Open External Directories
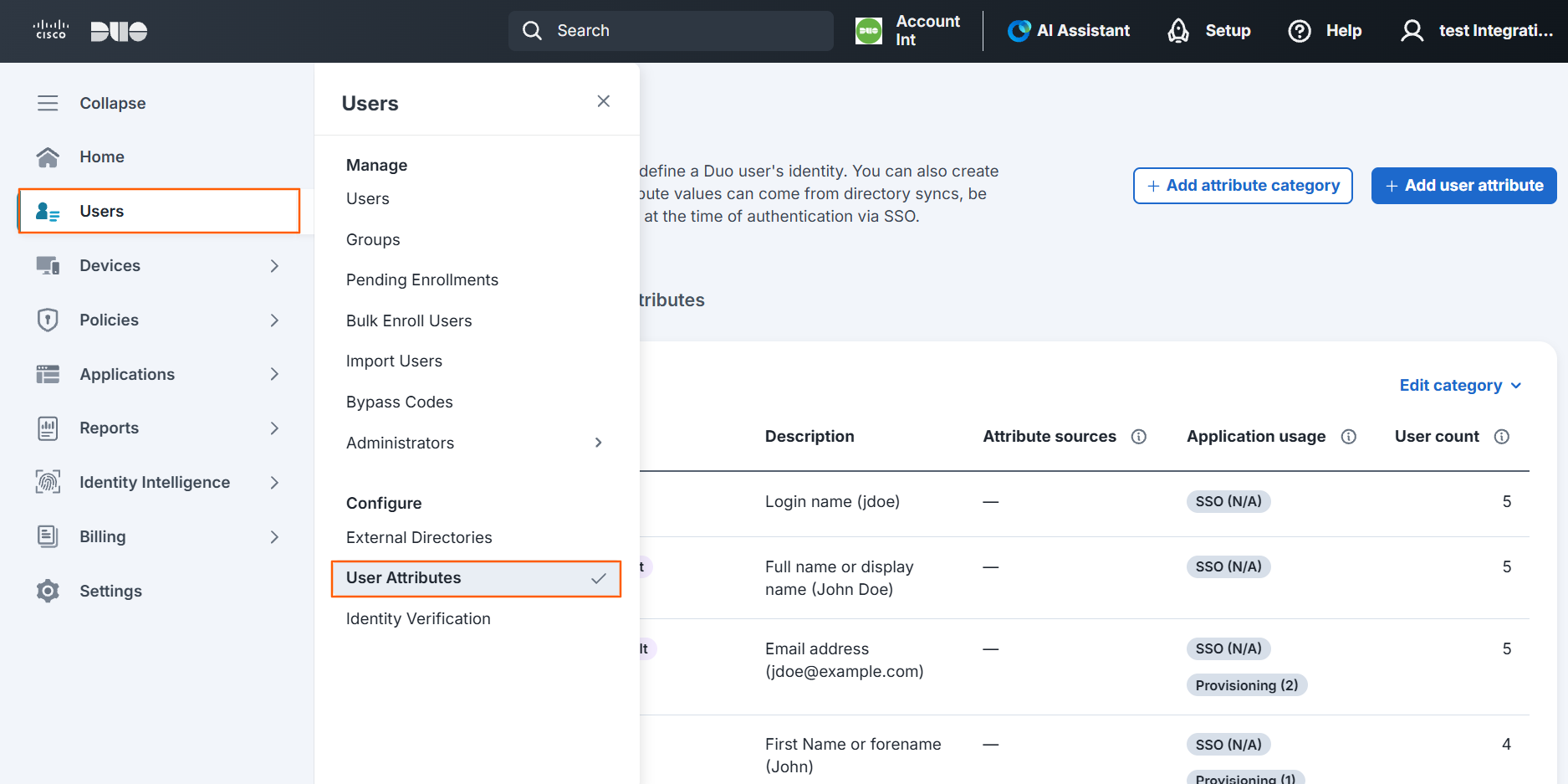 [x=419, y=538]
